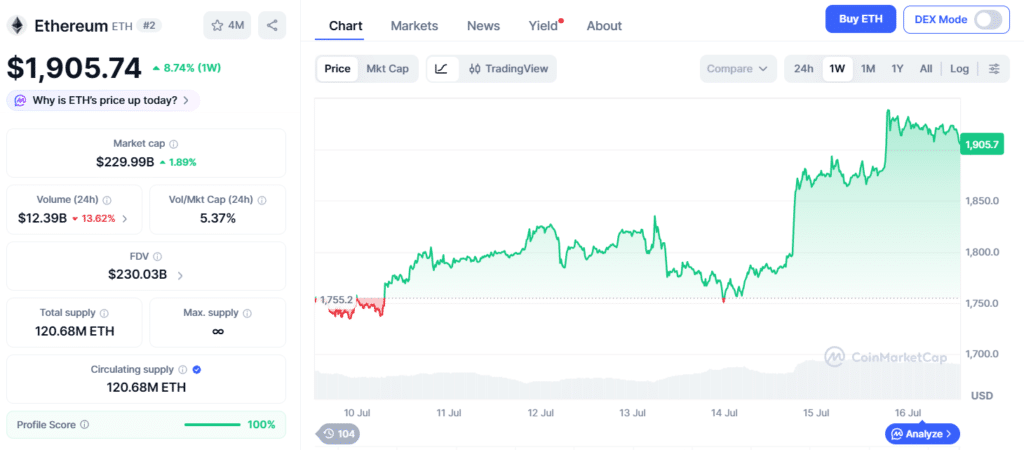The height and width of the screenshot is (450, 1024).
Task: Toggle Log scale on the chart
Action: click(x=959, y=69)
